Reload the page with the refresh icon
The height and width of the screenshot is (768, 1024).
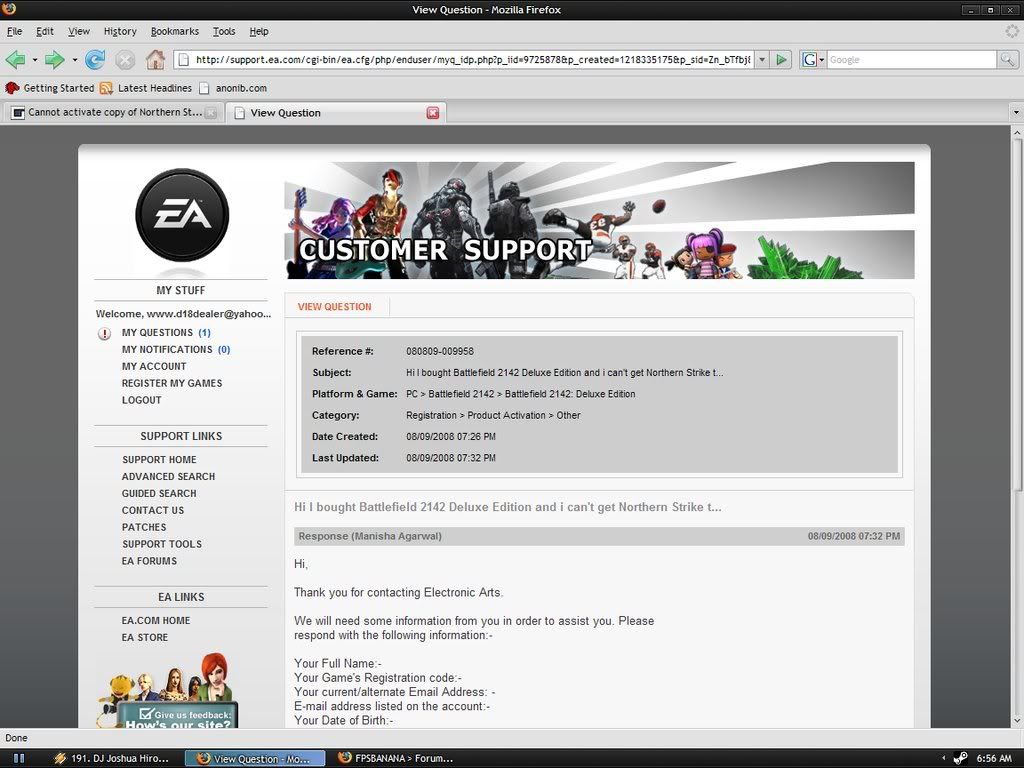(x=95, y=60)
